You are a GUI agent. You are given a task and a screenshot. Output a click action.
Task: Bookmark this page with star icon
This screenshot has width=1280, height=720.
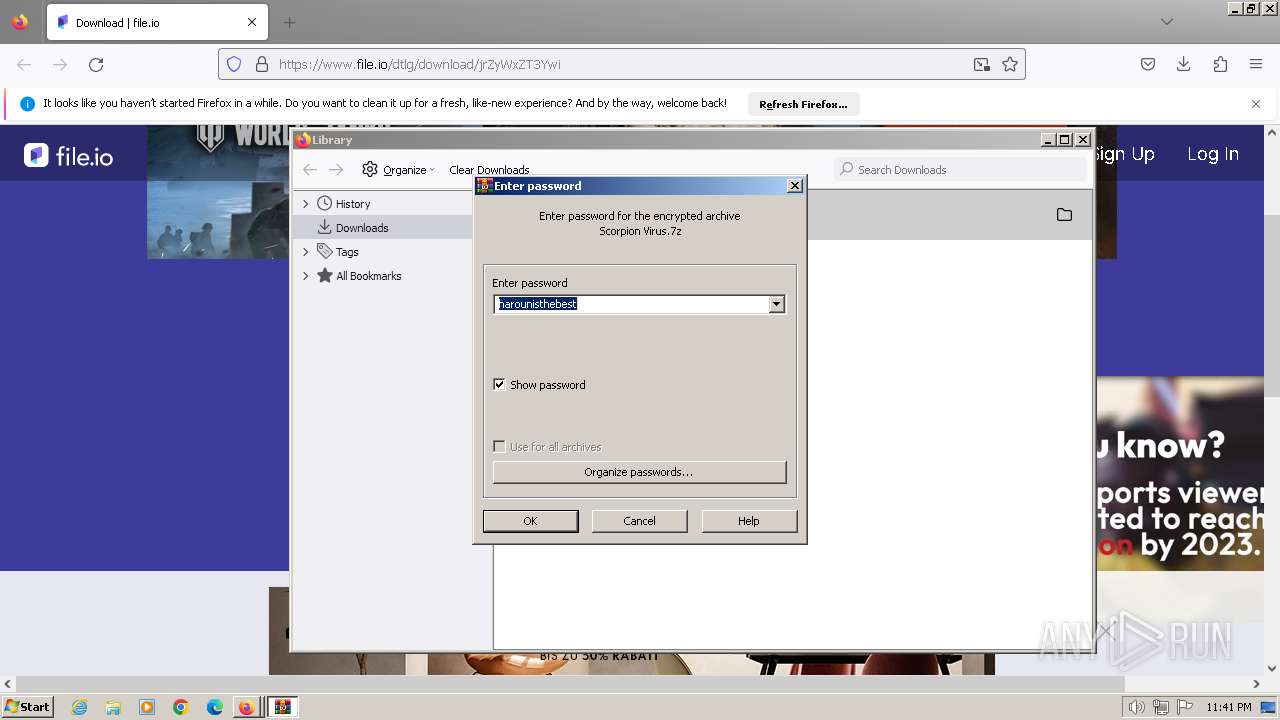[1010, 64]
